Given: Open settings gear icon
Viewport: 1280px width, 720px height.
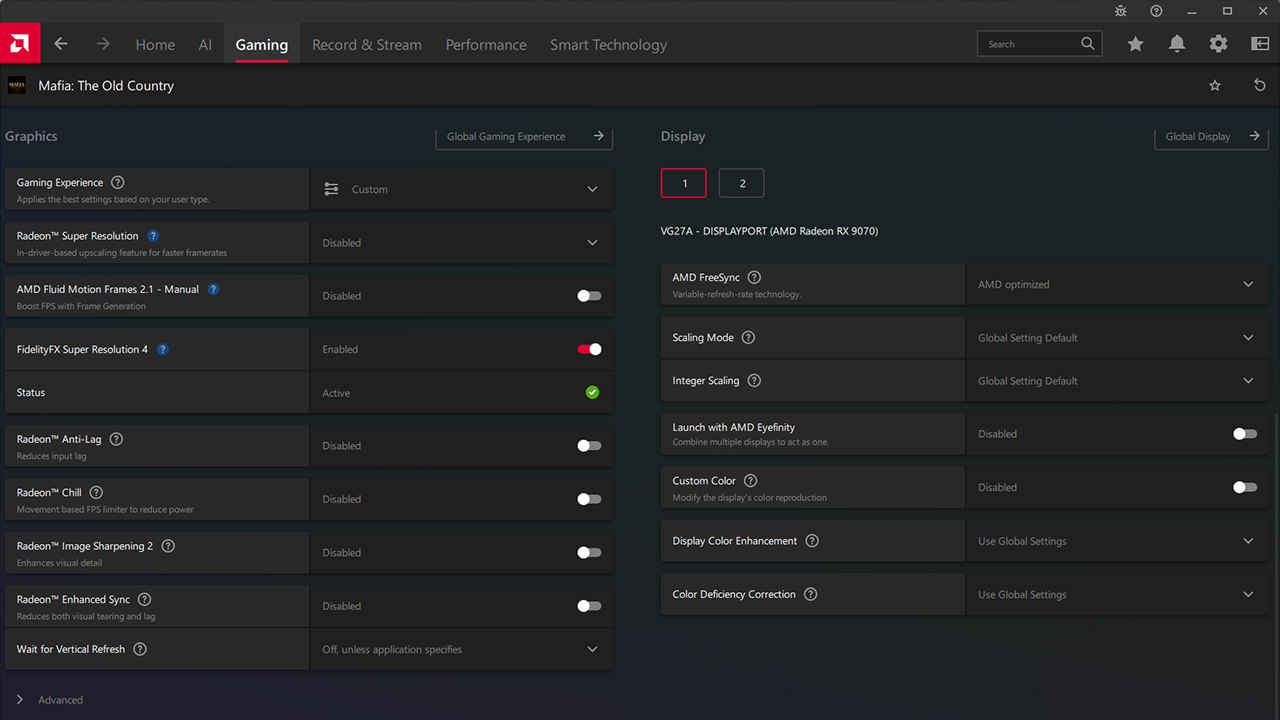Looking at the screenshot, I should [1218, 44].
